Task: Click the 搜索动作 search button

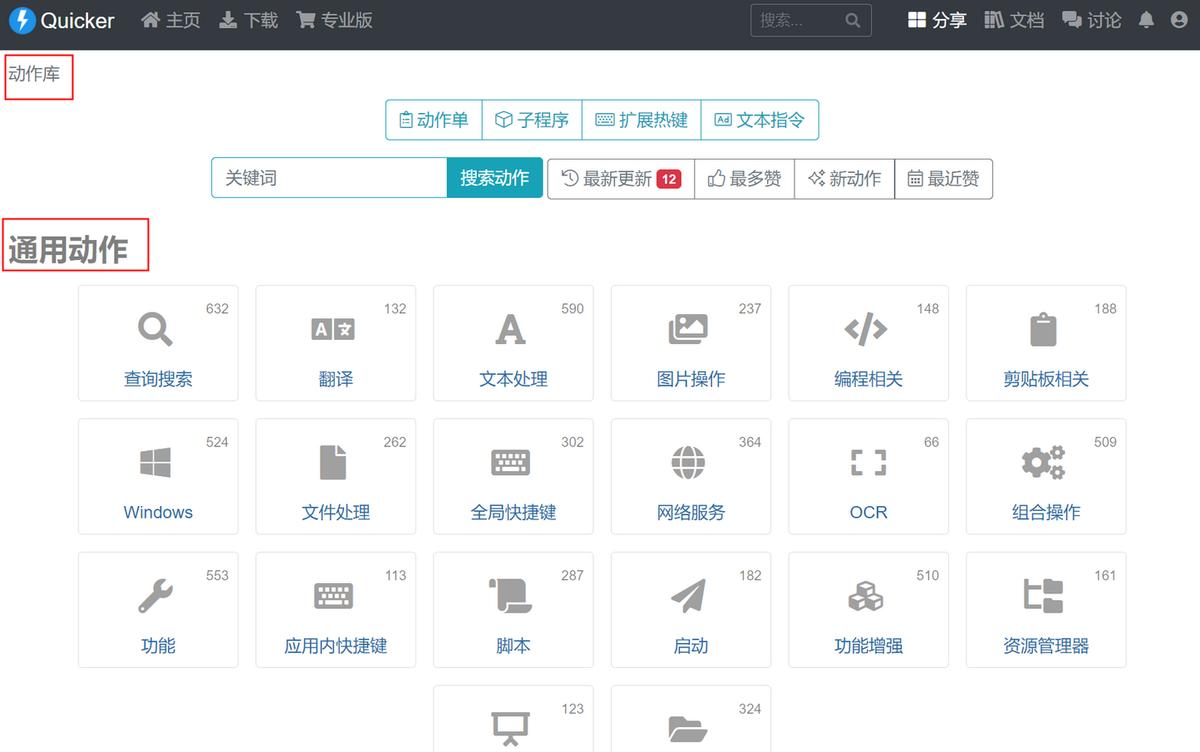Action: pyautogui.click(x=494, y=178)
